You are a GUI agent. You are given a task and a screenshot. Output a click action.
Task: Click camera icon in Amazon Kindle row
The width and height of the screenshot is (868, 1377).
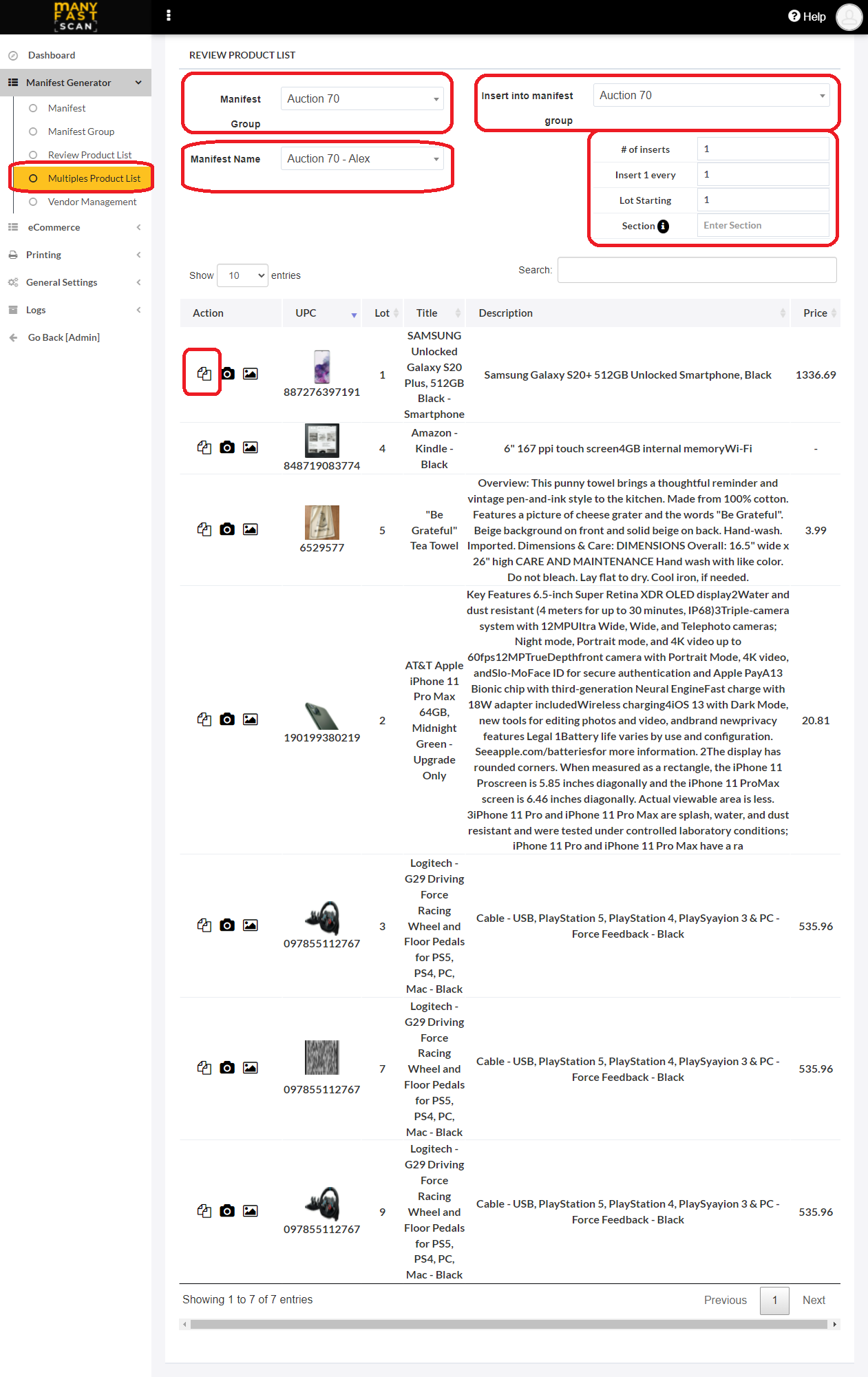point(227,447)
